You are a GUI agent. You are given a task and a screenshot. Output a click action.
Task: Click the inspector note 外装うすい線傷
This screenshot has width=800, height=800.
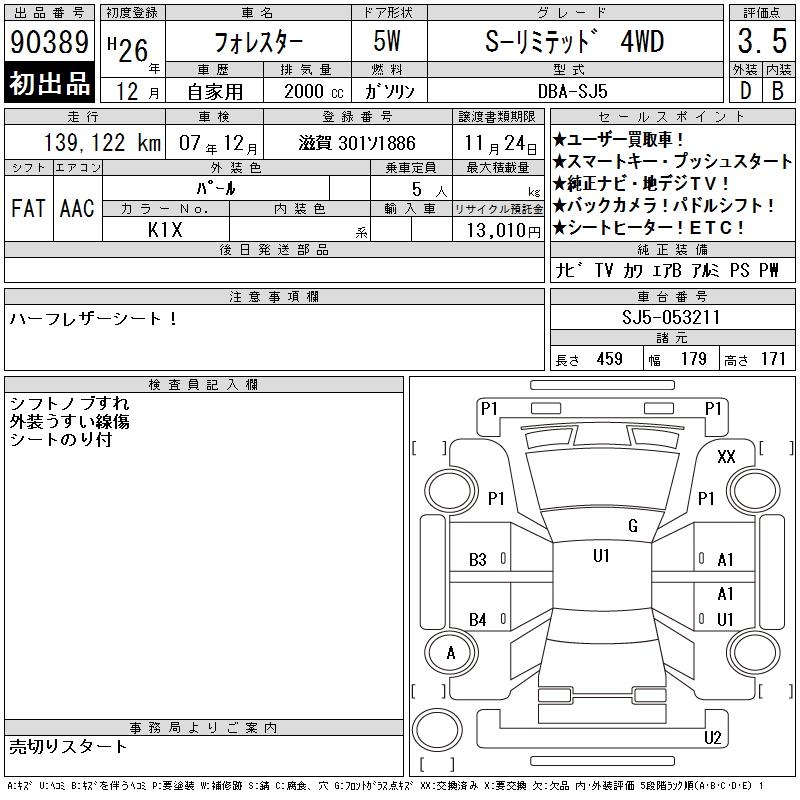[69, 421]
